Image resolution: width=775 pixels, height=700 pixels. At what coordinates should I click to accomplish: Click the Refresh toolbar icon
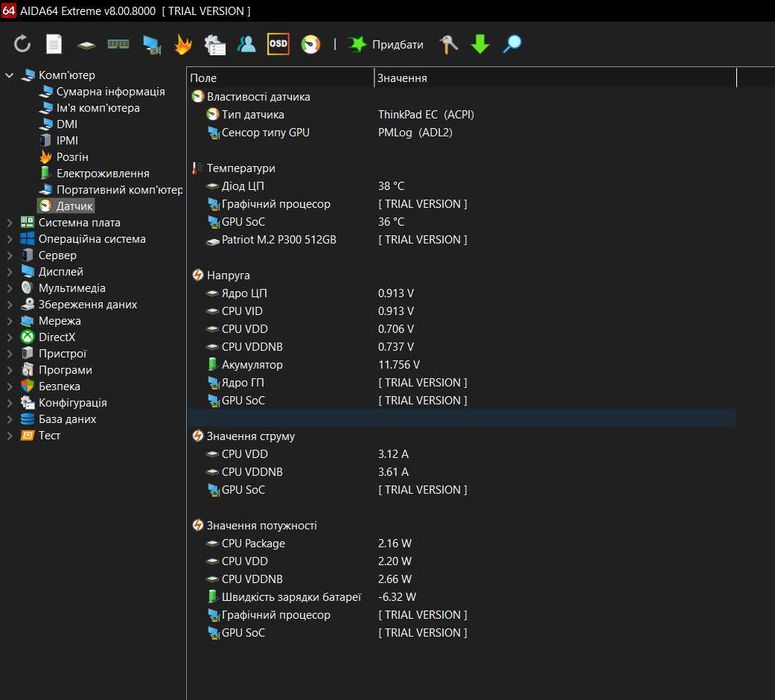(x=22, y=45)
